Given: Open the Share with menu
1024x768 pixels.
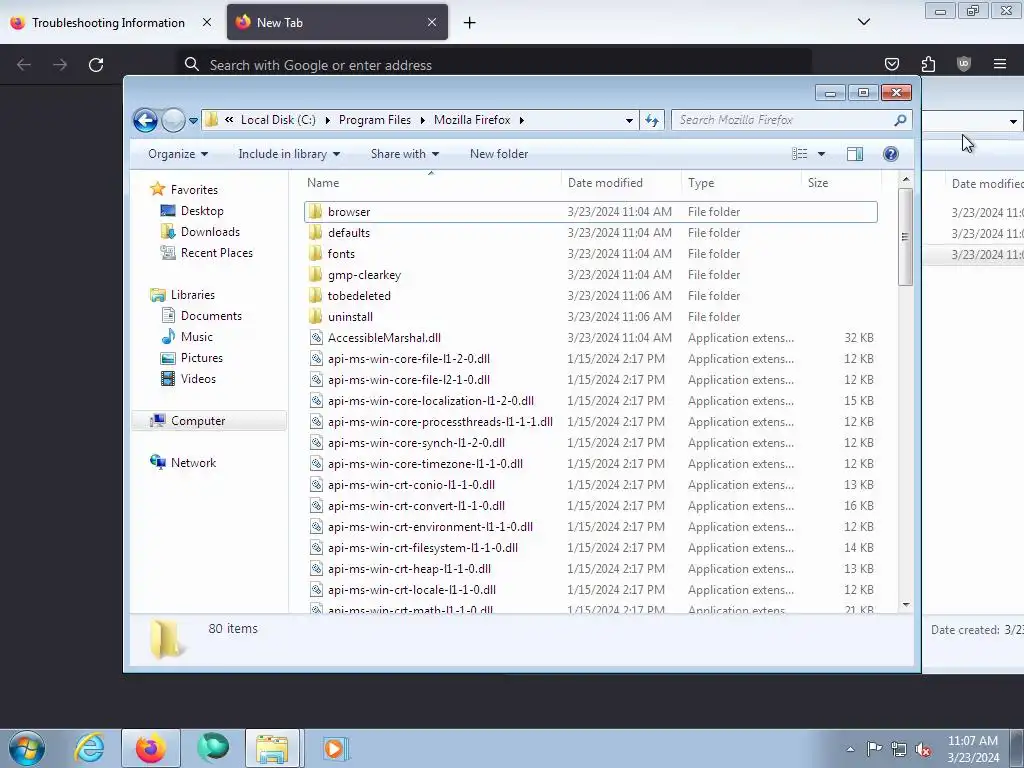Looking at the screenshot, I should pyautogui.click(x=405, y=154).
